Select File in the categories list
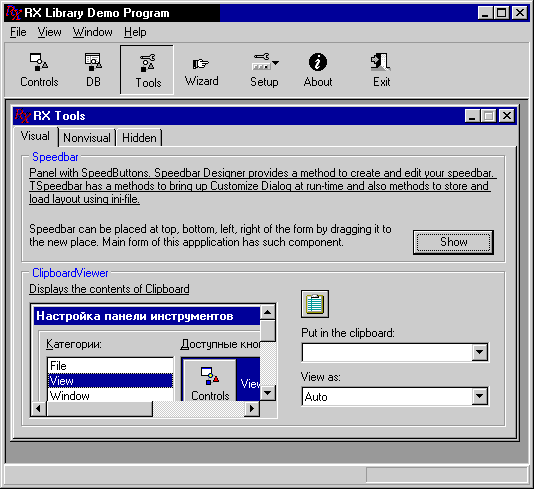Image resolution: width=534 pixels, height=489 pixels. (x=110, y=366)
